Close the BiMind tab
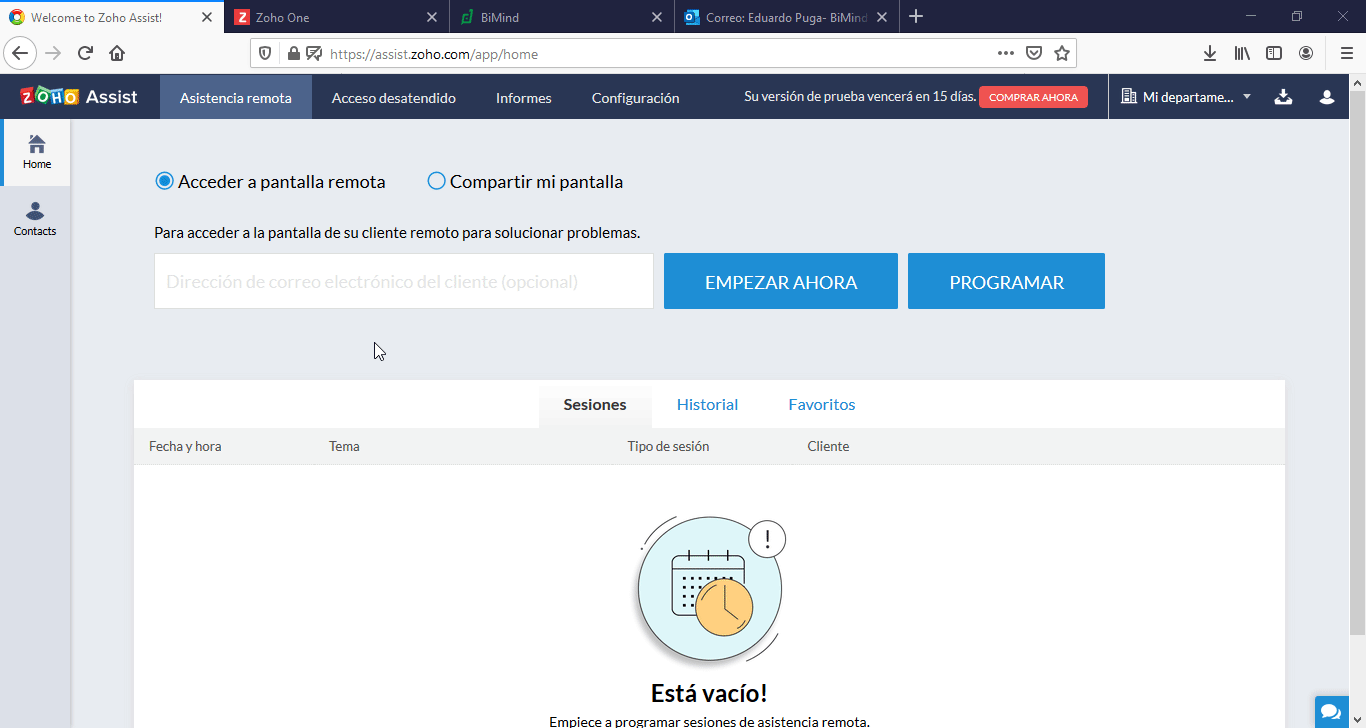The width and height of the screenshot is (1366, 728). click(x=657, y=17)
